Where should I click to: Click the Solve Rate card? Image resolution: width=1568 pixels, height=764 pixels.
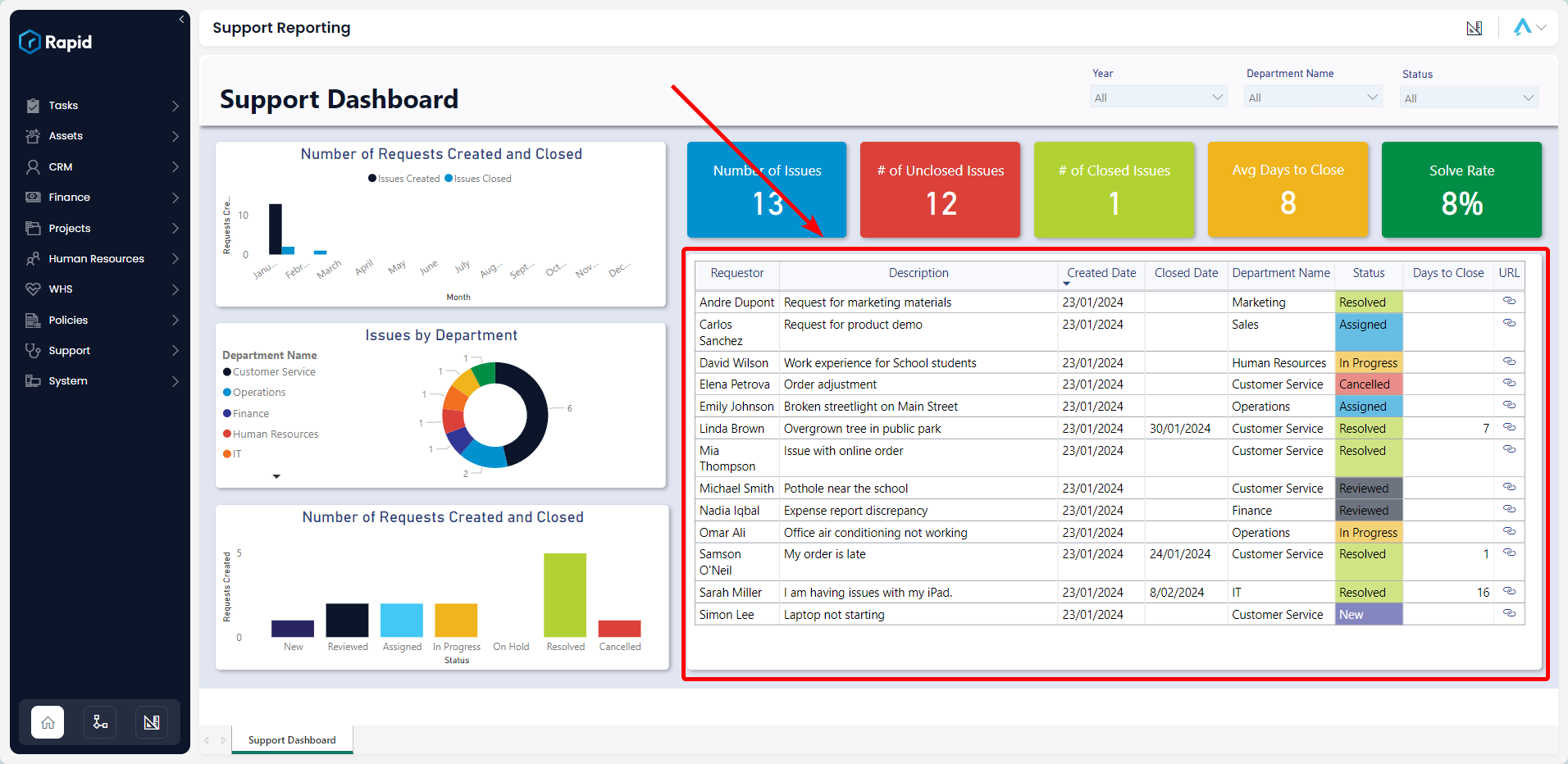point(1461,189)
